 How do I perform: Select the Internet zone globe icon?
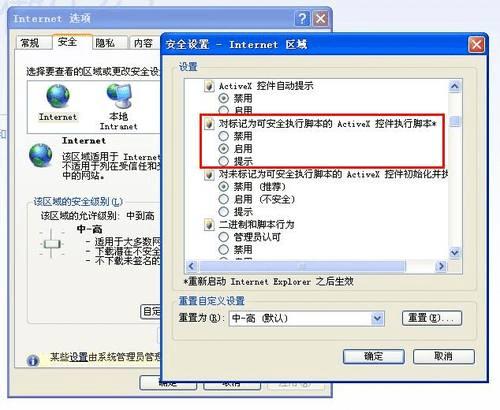(58, 96)
